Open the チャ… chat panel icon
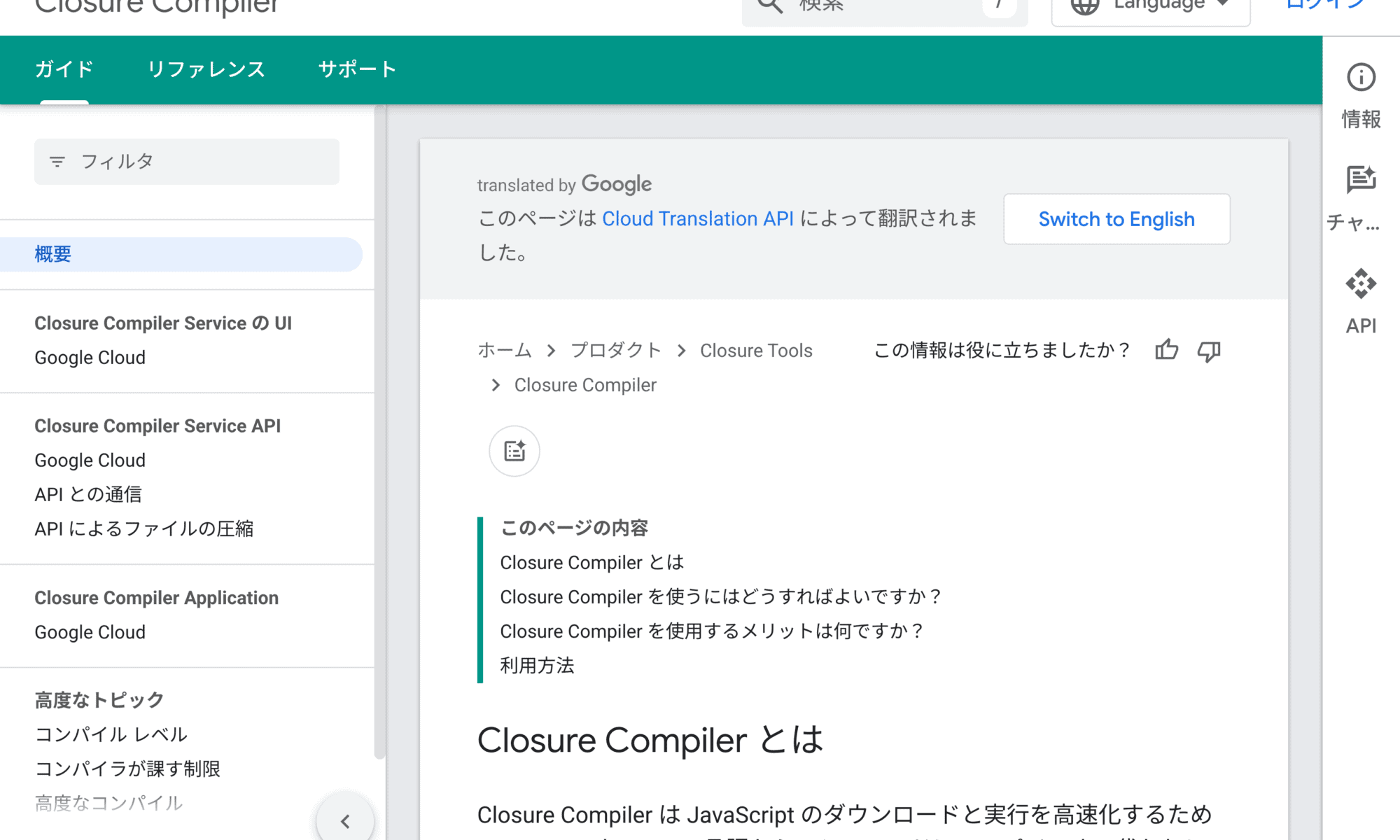Screen dimensions: 1400x840 1361,180
